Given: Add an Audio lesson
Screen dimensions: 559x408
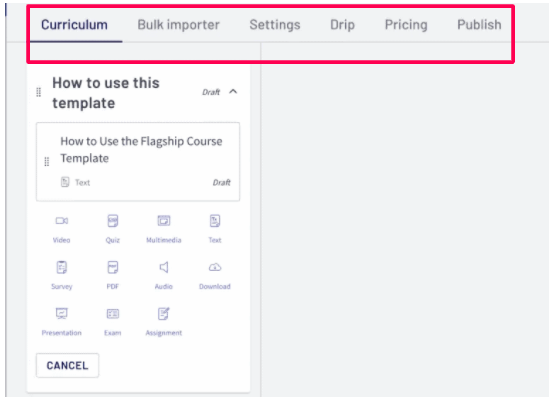Looking at the screenshot, I should click(x=164, y=275).
